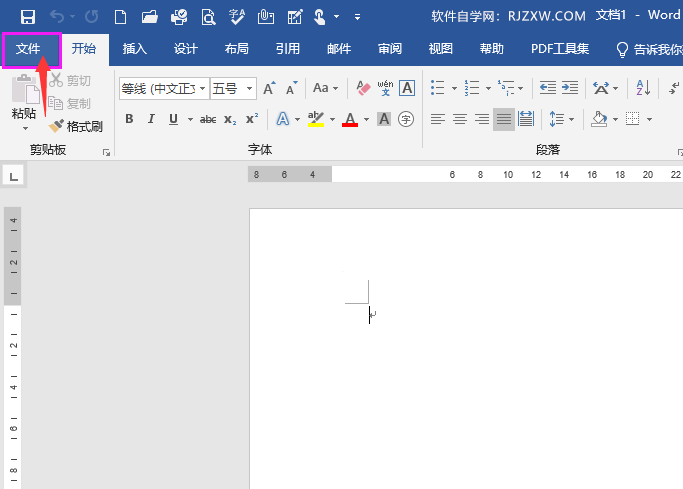Toggle character shading A button

click(384, 119)
